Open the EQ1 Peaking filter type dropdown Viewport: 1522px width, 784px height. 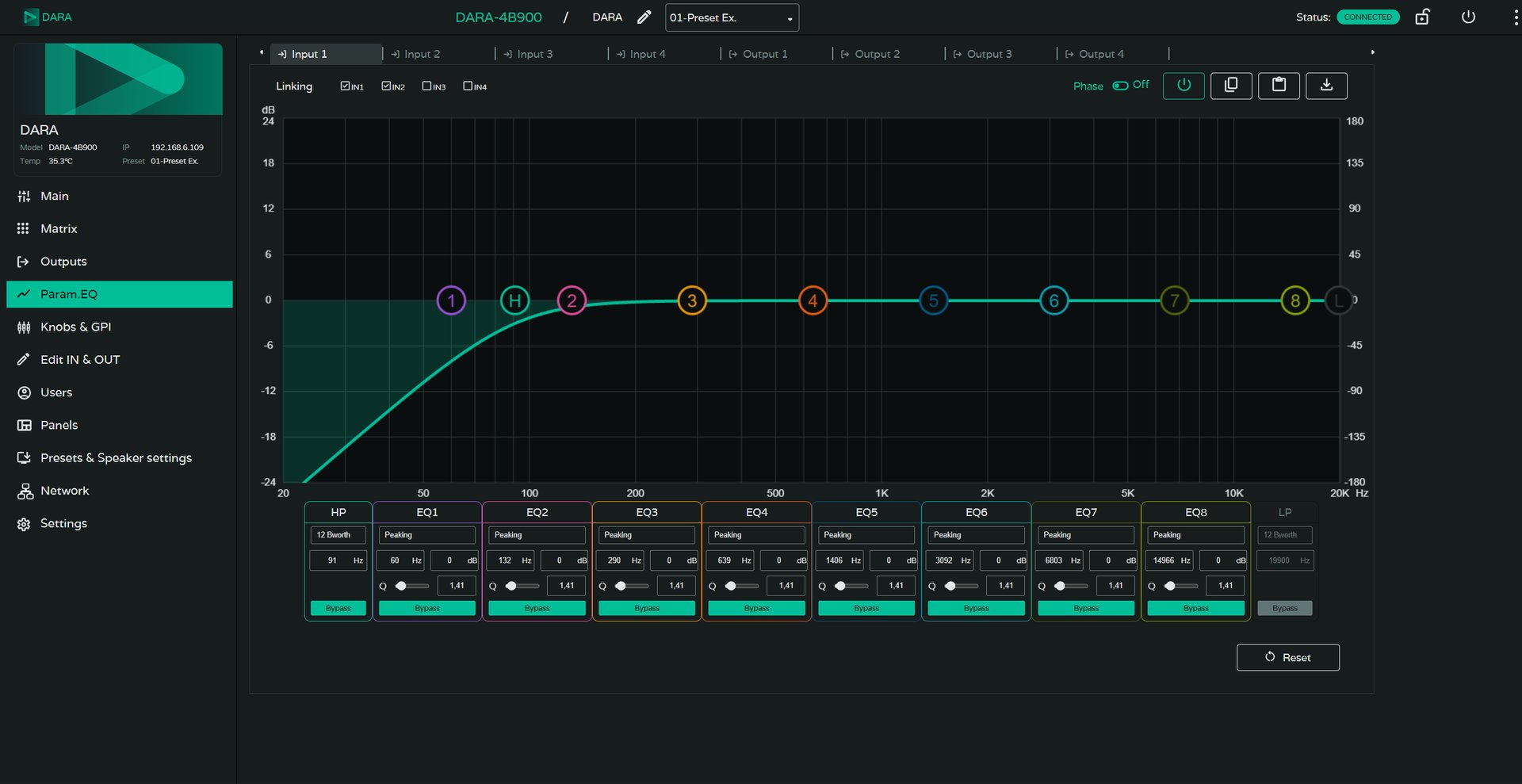click(427, 535)
